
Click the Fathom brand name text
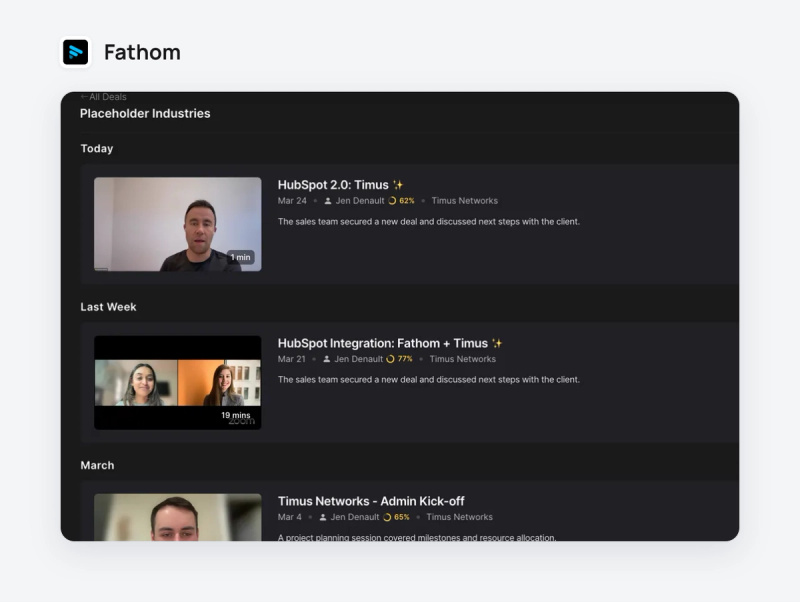click(142, 52)
